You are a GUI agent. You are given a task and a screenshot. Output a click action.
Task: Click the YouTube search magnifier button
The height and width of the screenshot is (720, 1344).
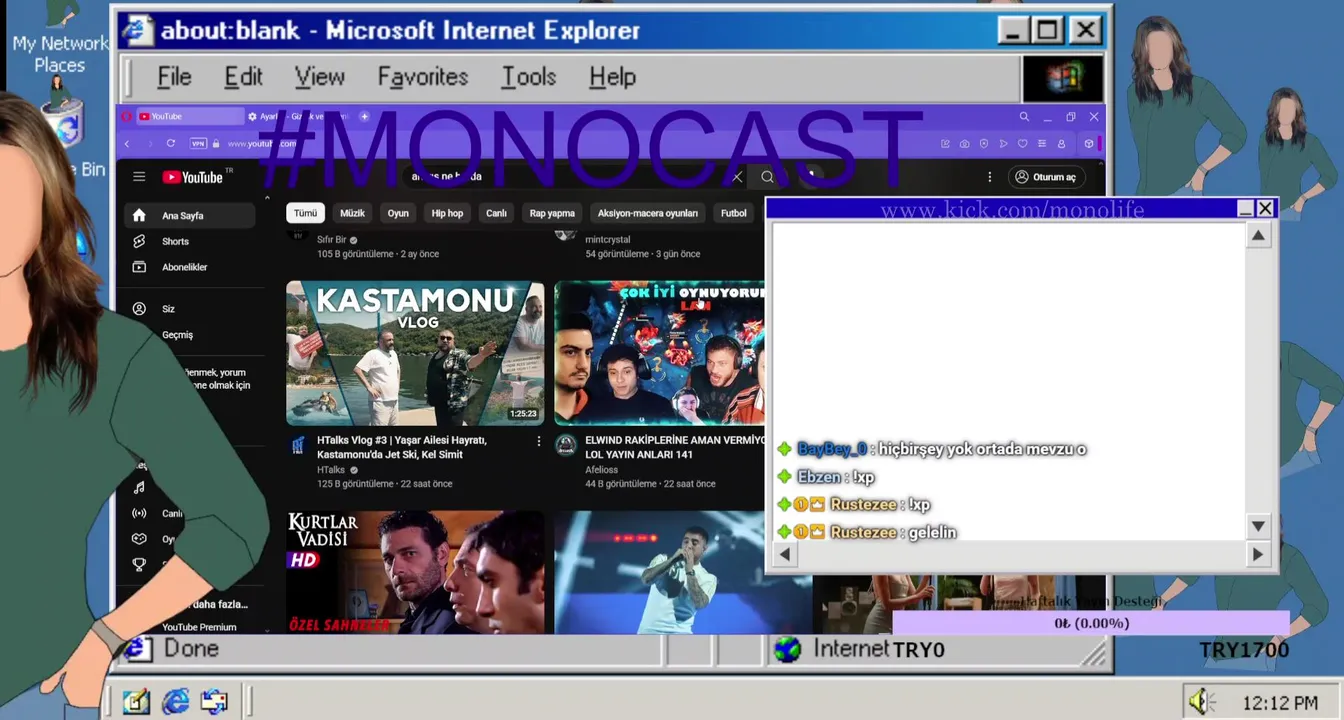767,177
